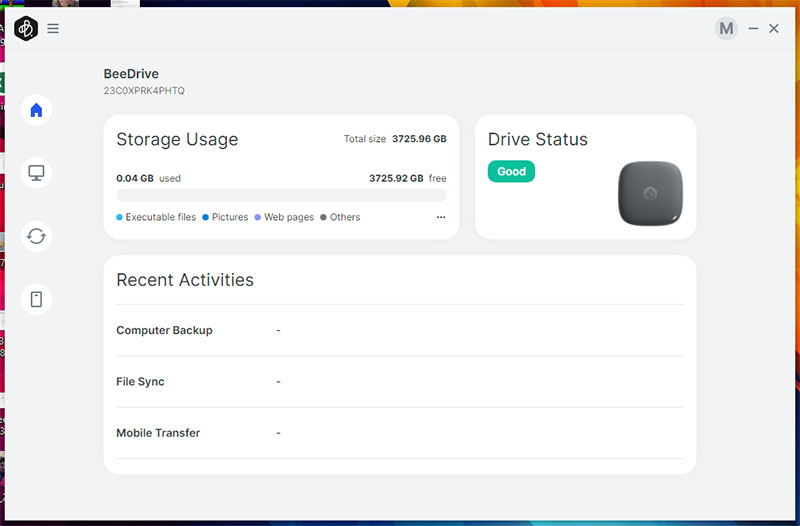Click the storage usage progress bar
The image size is (800, 526).
click(281, 196)
